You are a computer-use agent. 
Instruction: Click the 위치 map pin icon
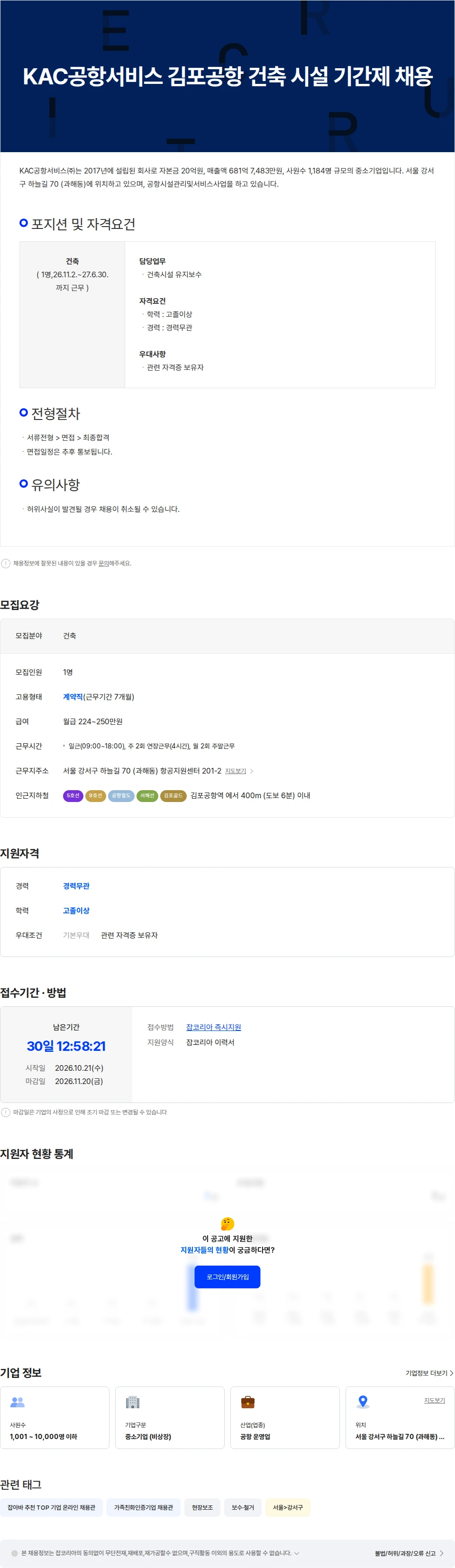[363, 1402]
